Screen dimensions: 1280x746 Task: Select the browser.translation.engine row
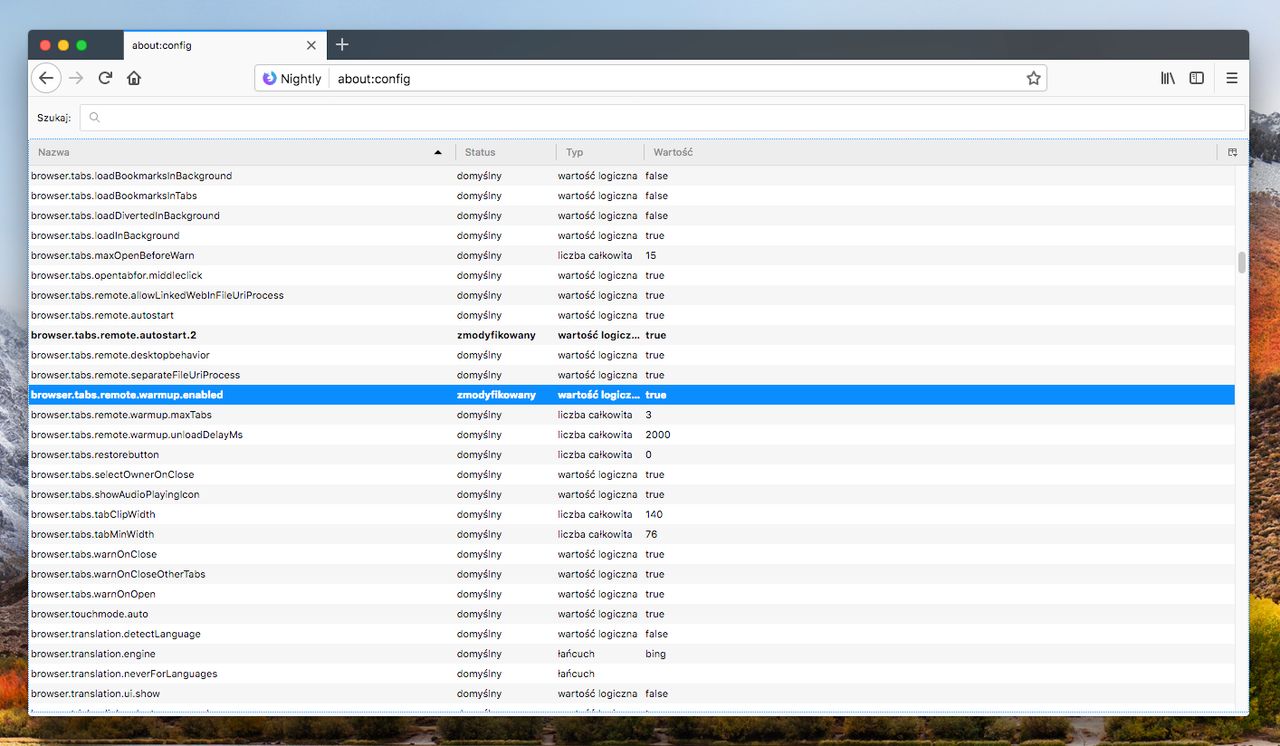click(632, 654)
